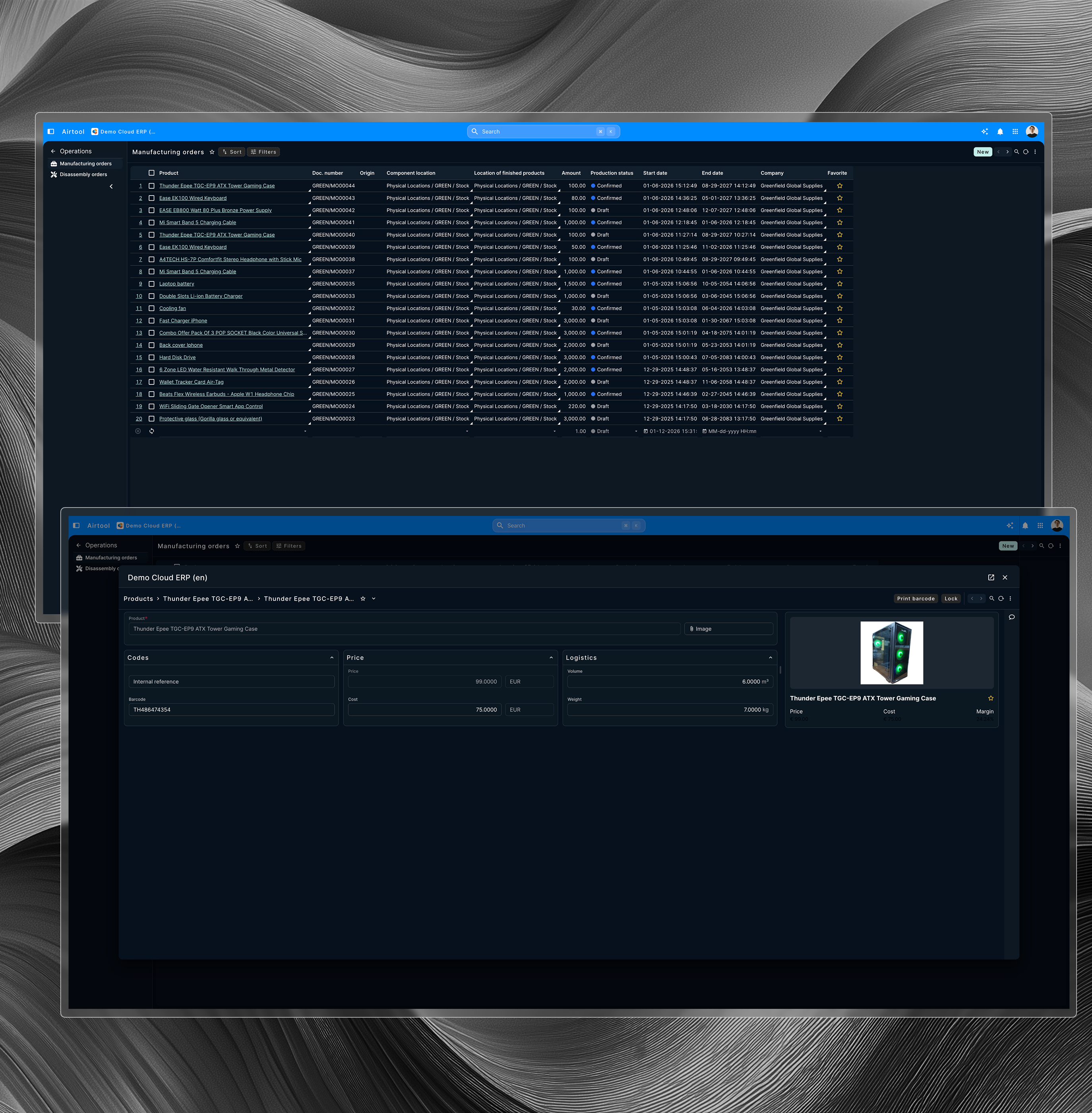The height and width of the screenshot is (1113, 1092).
Task: Check the box for Laptop battery row
Action: (x=151, y=284)
